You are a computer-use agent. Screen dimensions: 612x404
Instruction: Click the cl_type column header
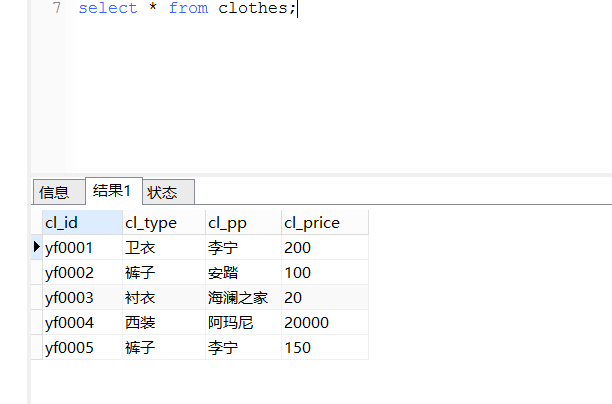164,222
